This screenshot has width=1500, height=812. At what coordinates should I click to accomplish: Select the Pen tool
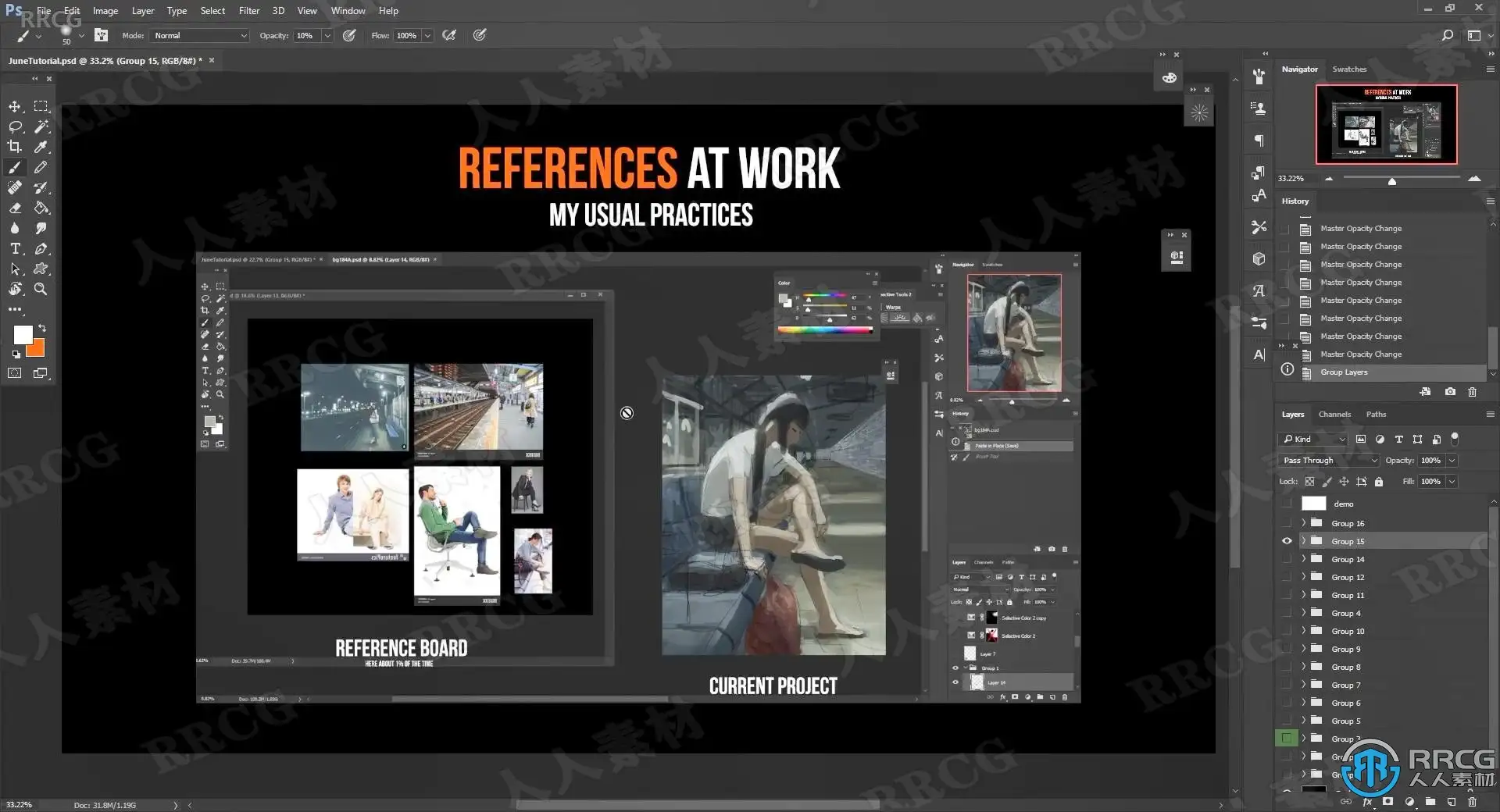tap(41, 248)
